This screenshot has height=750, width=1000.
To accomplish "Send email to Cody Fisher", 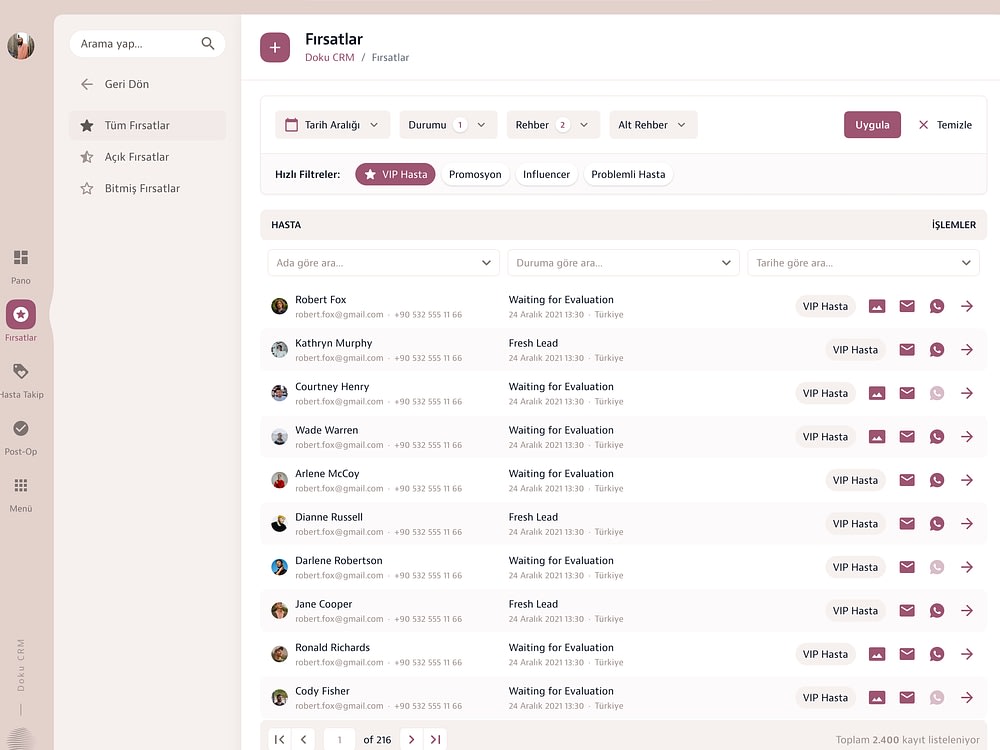I will [907, 697].
